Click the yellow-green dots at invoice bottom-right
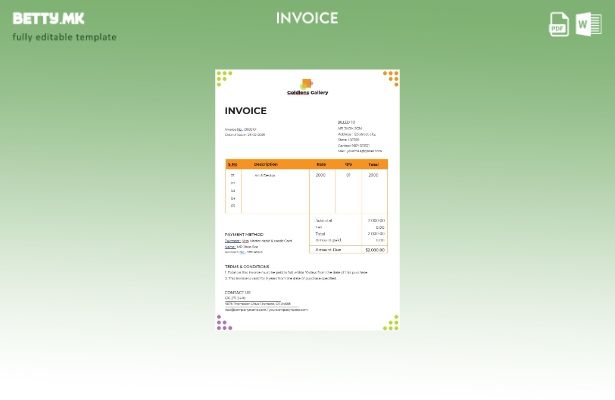This screenshot has height=400, width=615. [x=390, y=322]
